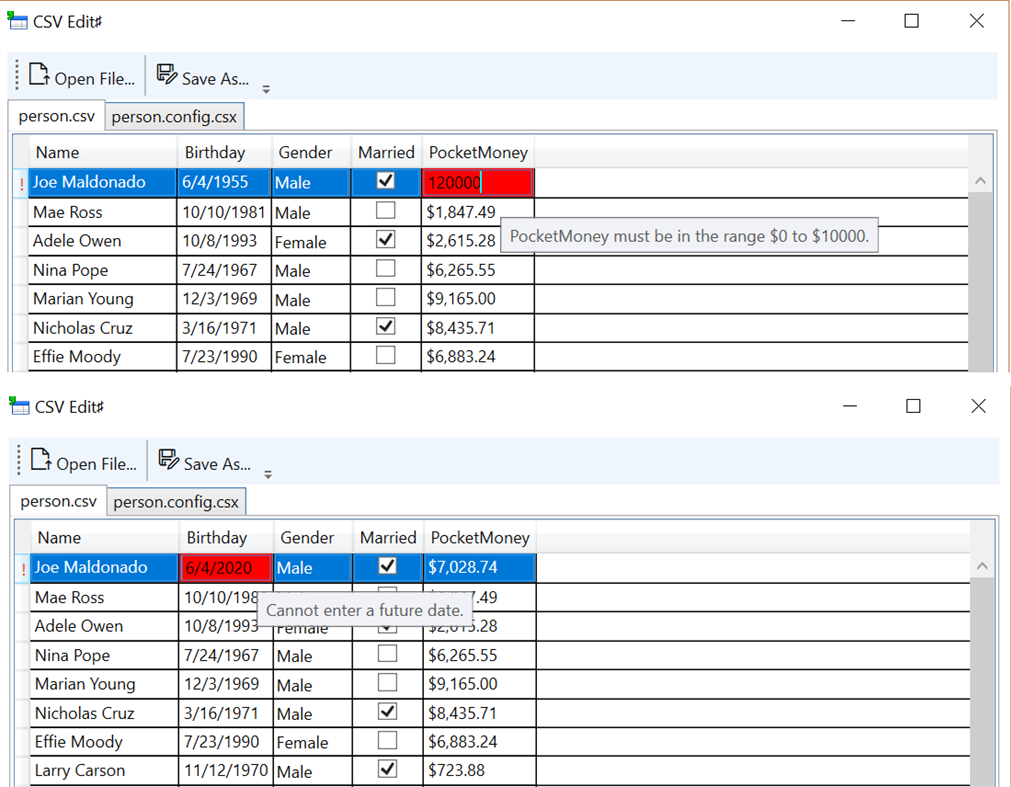The image size is (1011, 787).
Task: Toggle Married checkbox for Marian Young, top window
Action: [386, 297]
